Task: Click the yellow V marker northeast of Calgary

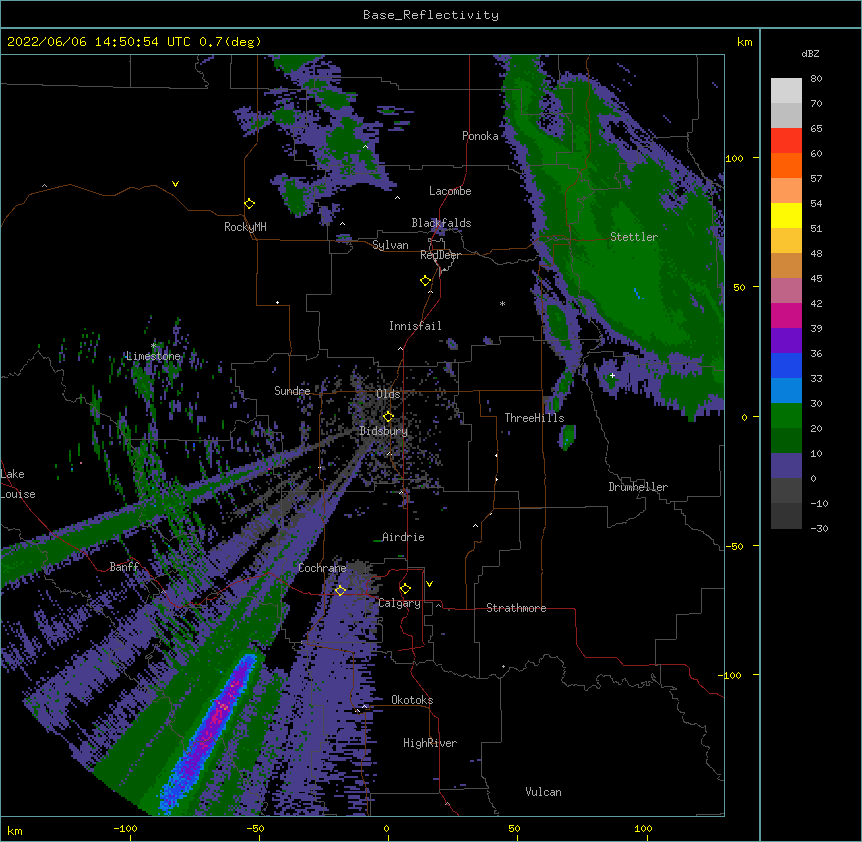Action: tap(429, 584)
